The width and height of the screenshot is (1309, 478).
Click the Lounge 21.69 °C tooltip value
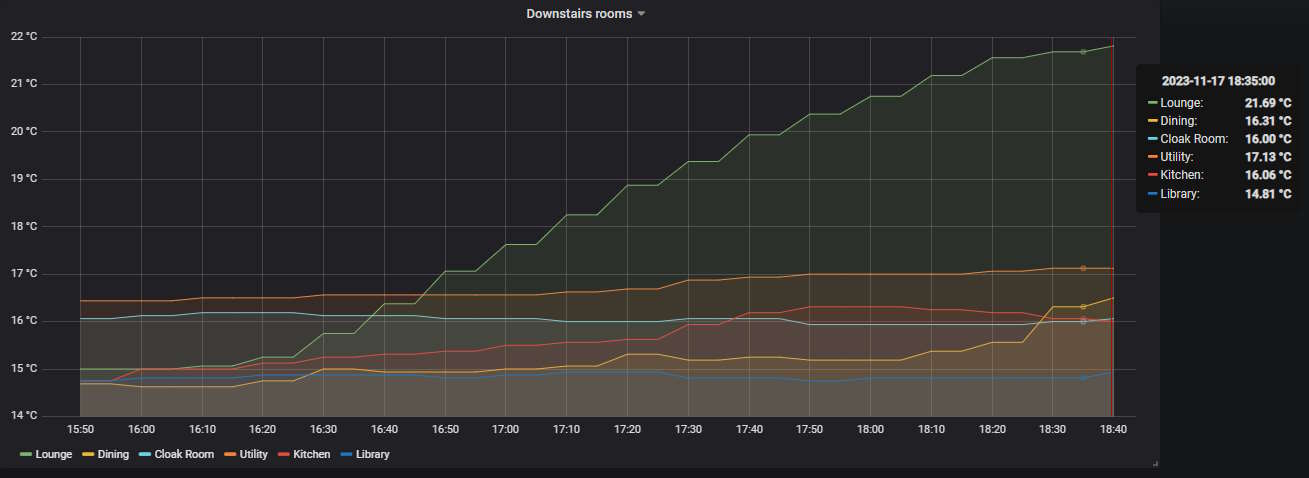(x=1267, y=102)
